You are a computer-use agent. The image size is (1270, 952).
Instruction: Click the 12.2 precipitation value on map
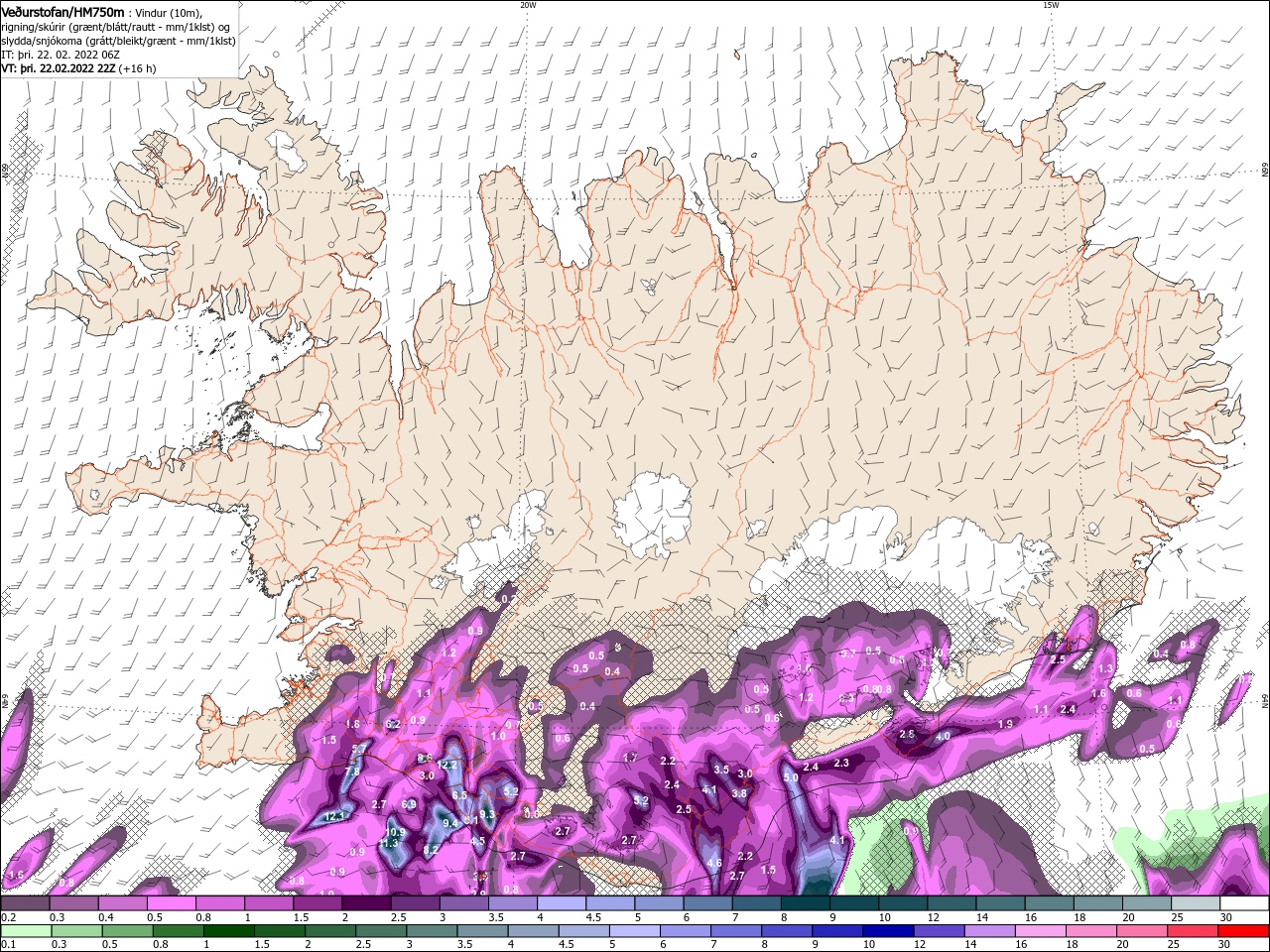[446, 766]
